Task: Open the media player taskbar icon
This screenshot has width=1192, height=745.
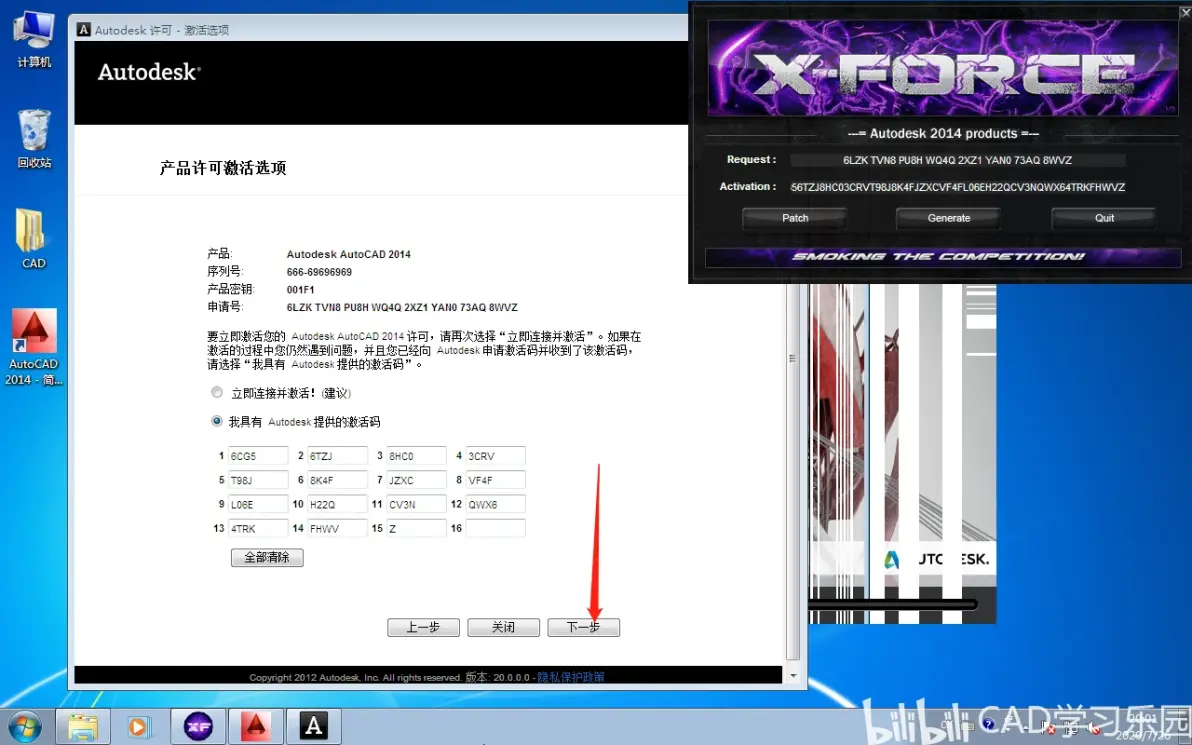Action: click(x=139, y=727)
